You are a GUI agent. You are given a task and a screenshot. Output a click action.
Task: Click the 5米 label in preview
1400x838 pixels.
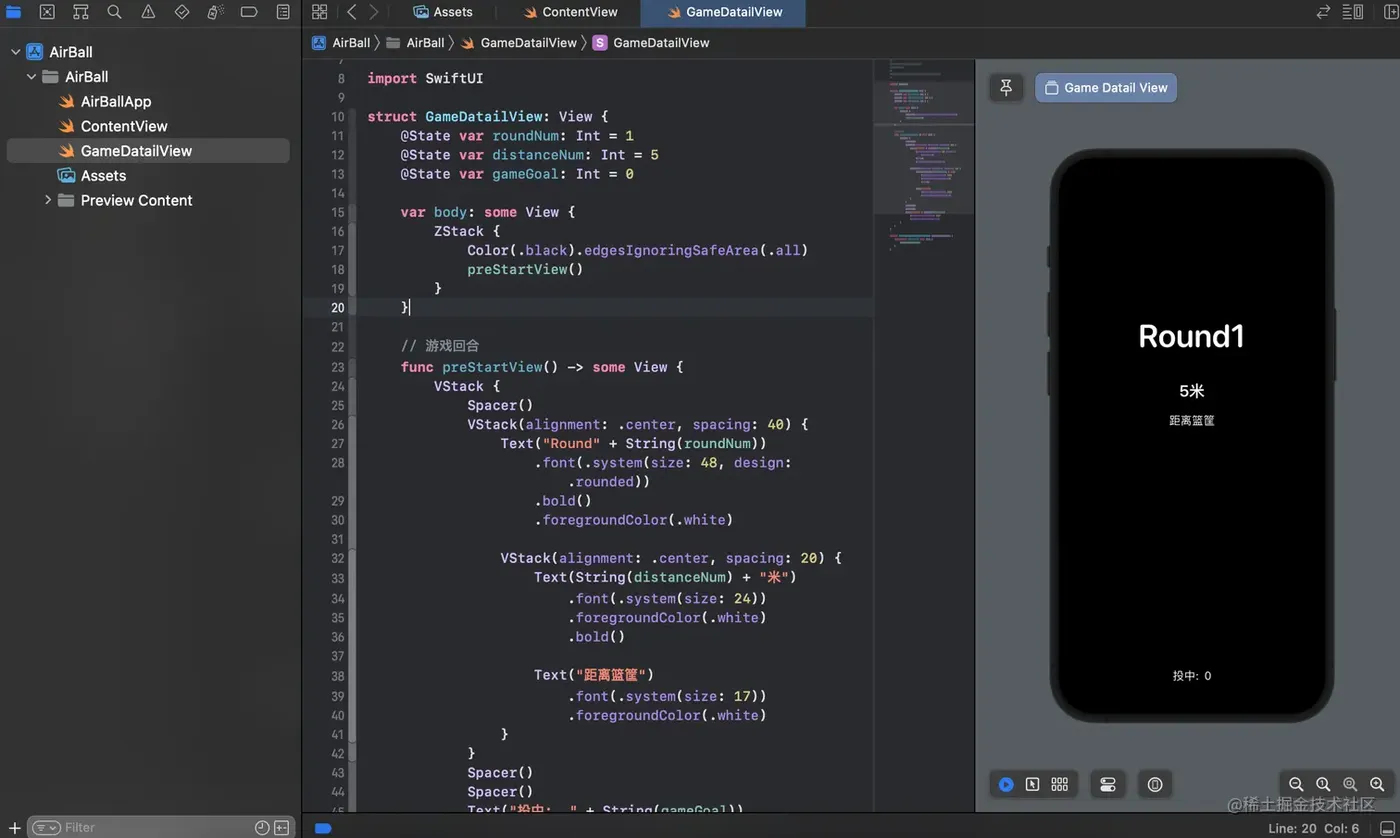(1191, 391)
